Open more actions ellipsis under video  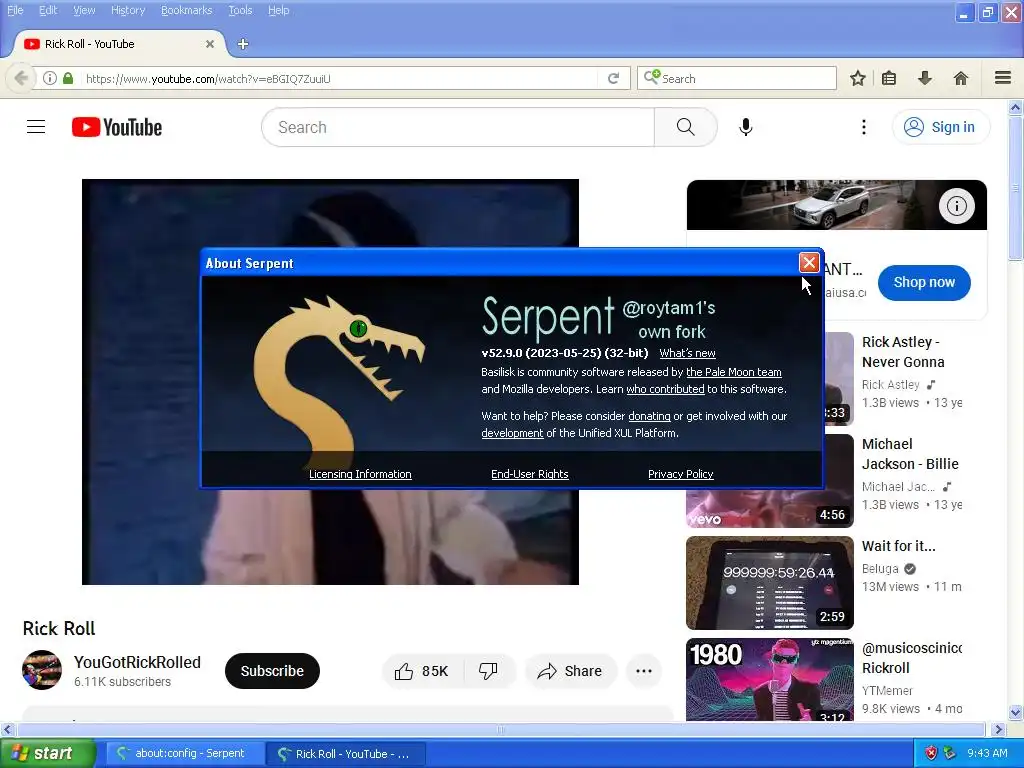coord(644,671)
